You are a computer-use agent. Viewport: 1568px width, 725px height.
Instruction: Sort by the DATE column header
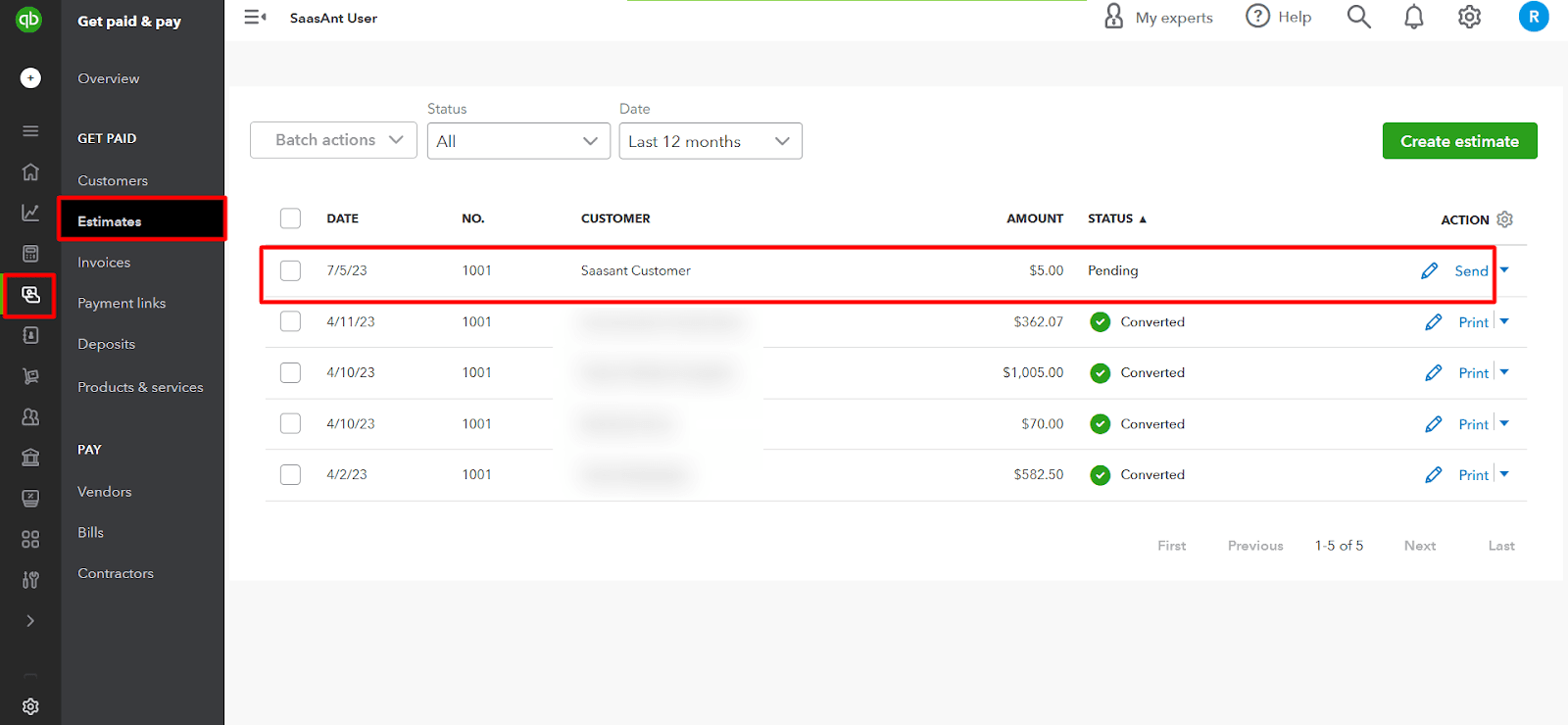click(342, 218)
